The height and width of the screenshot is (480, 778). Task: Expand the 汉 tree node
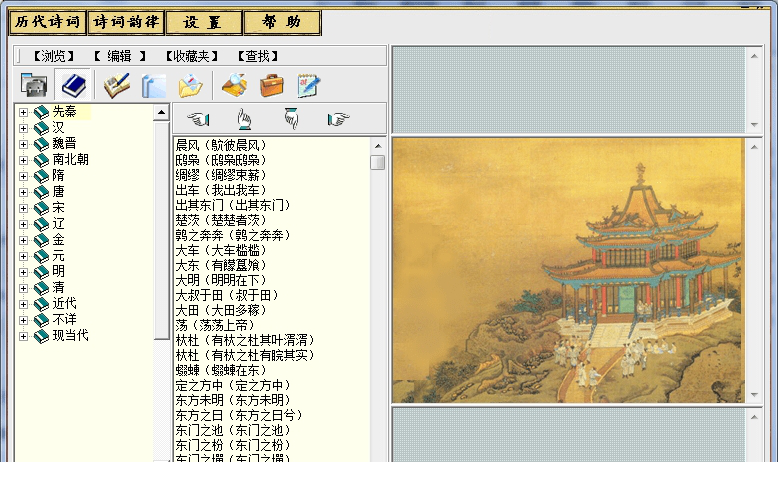[x=23, y=129]
